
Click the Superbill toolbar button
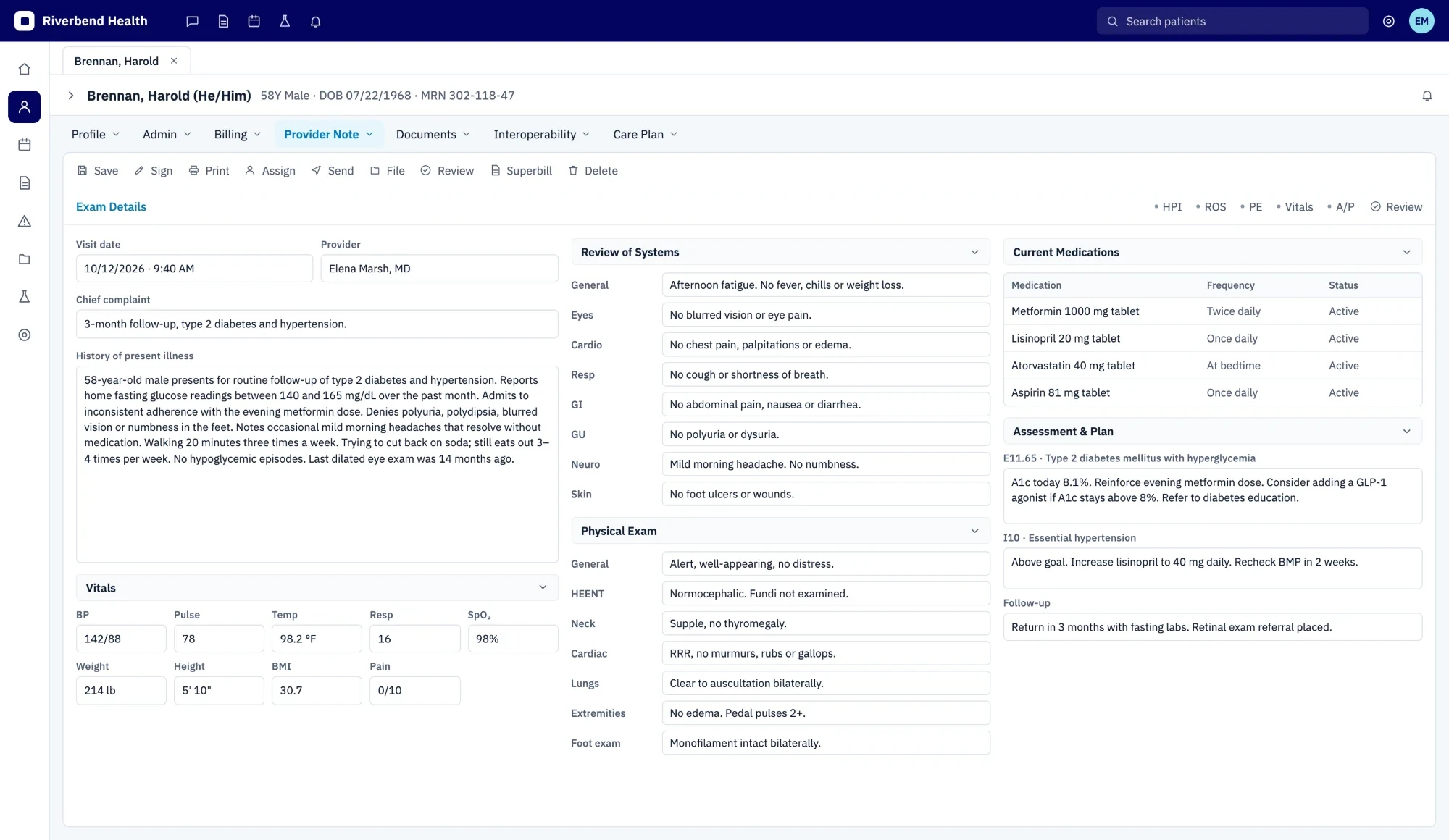tap(522, 171)
